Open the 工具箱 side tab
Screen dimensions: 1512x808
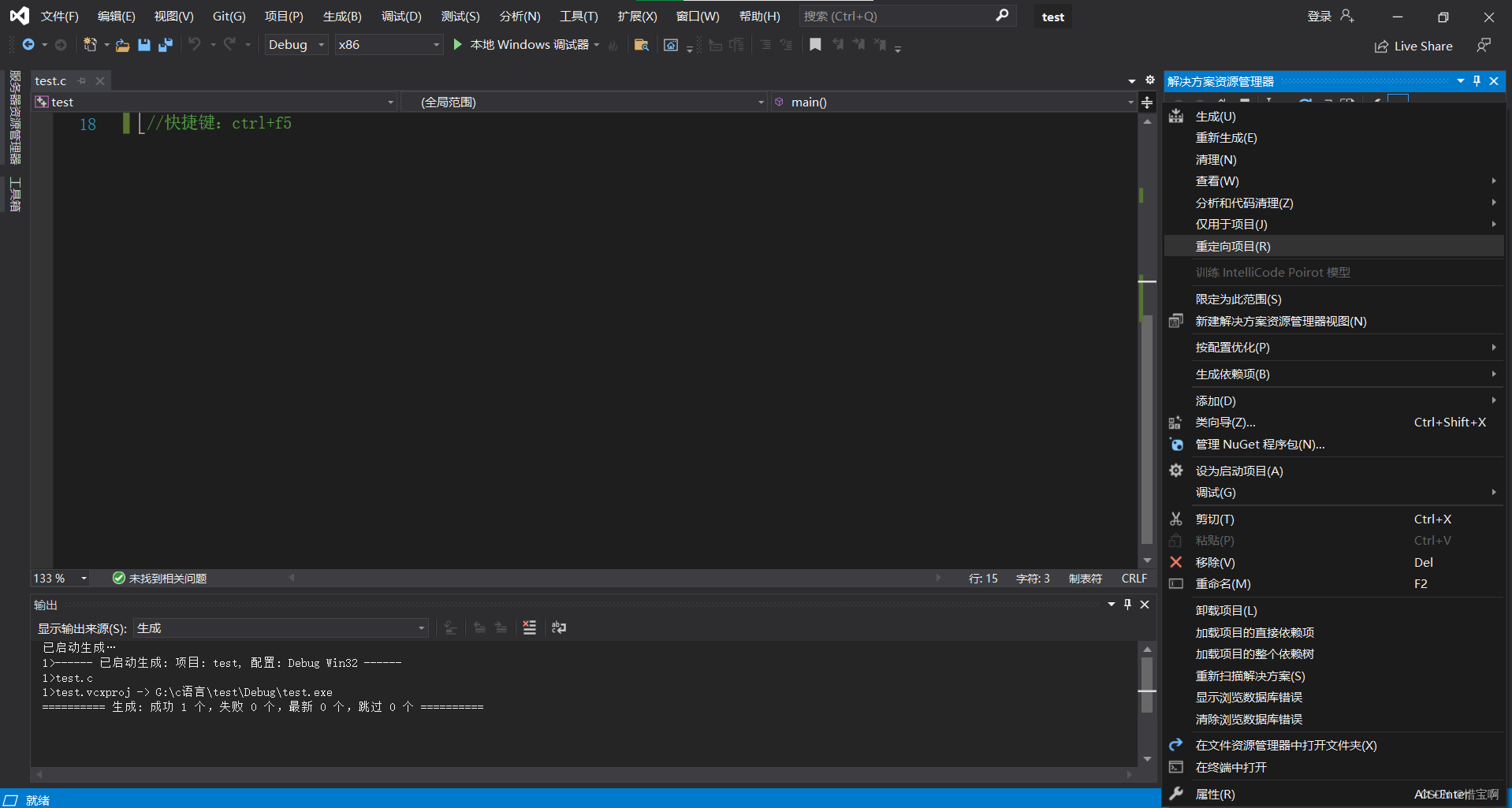point(15,194)
